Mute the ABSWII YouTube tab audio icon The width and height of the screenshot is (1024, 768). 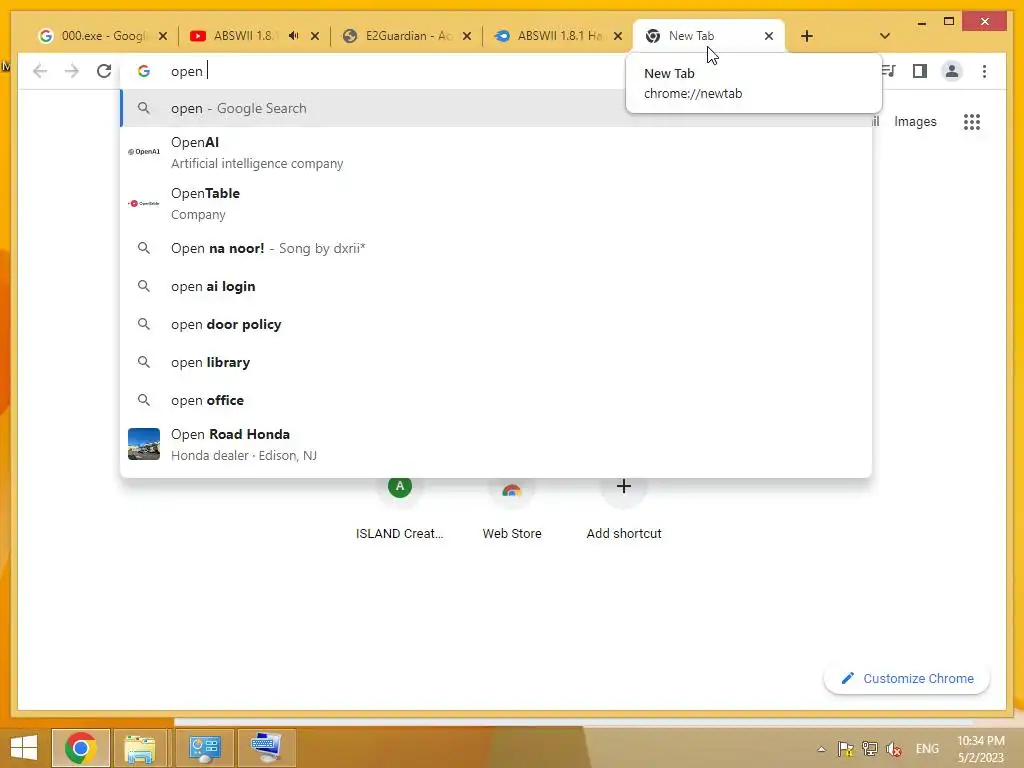click(x=294, y=36)
